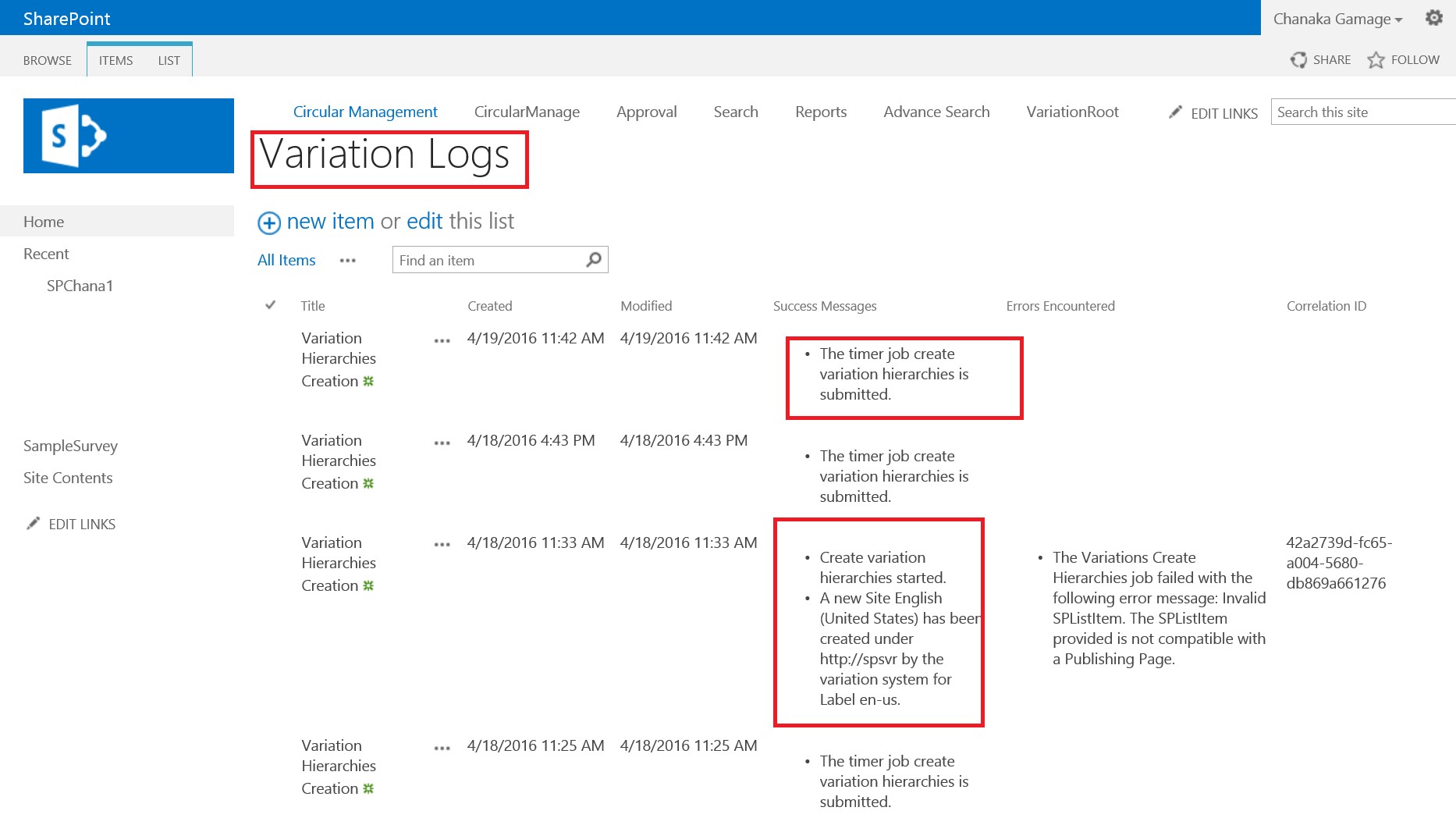Viewport: 1456px width, 818px height.
Task: Open the Search navigation link
Action: click(736, 112)
